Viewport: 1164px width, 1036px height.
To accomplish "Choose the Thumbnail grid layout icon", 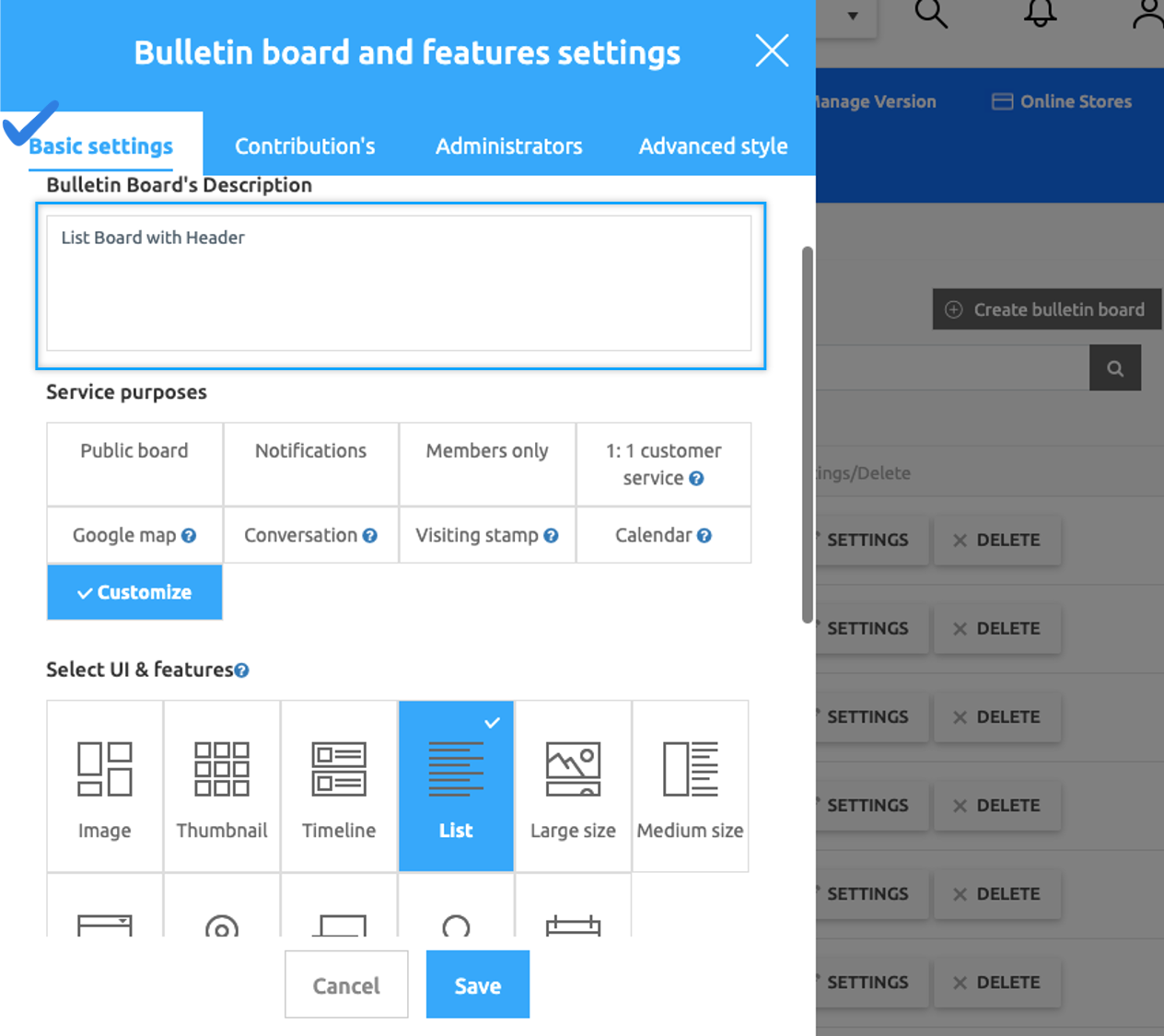I will (x=221, y=769).
